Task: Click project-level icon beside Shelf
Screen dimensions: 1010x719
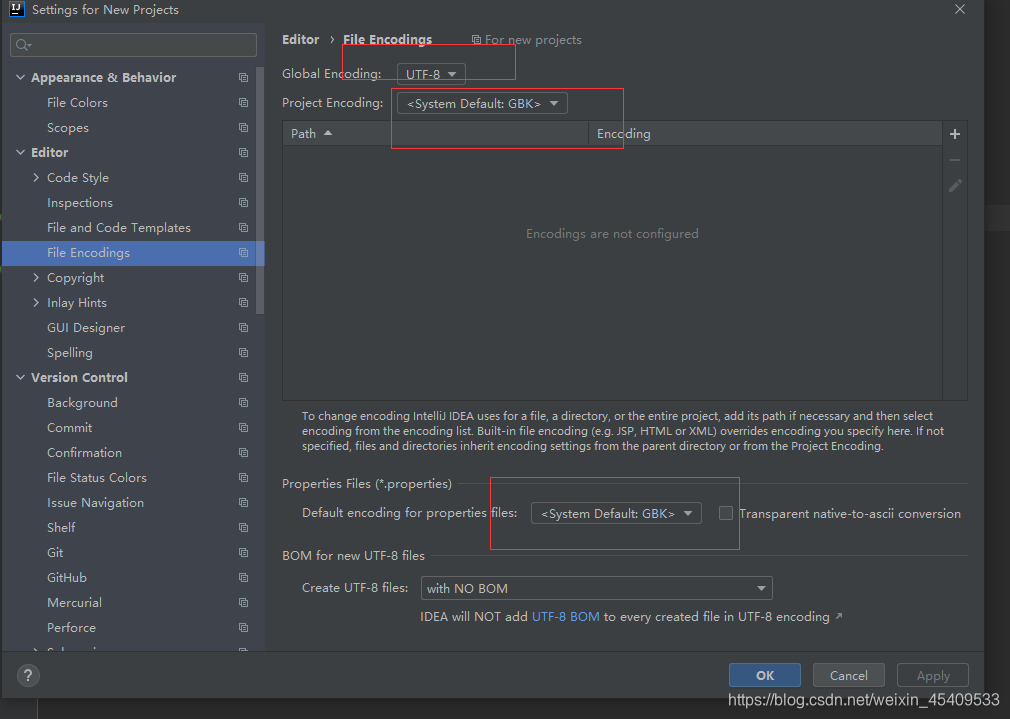Action: pyautogui.click(x=243, y=528)
